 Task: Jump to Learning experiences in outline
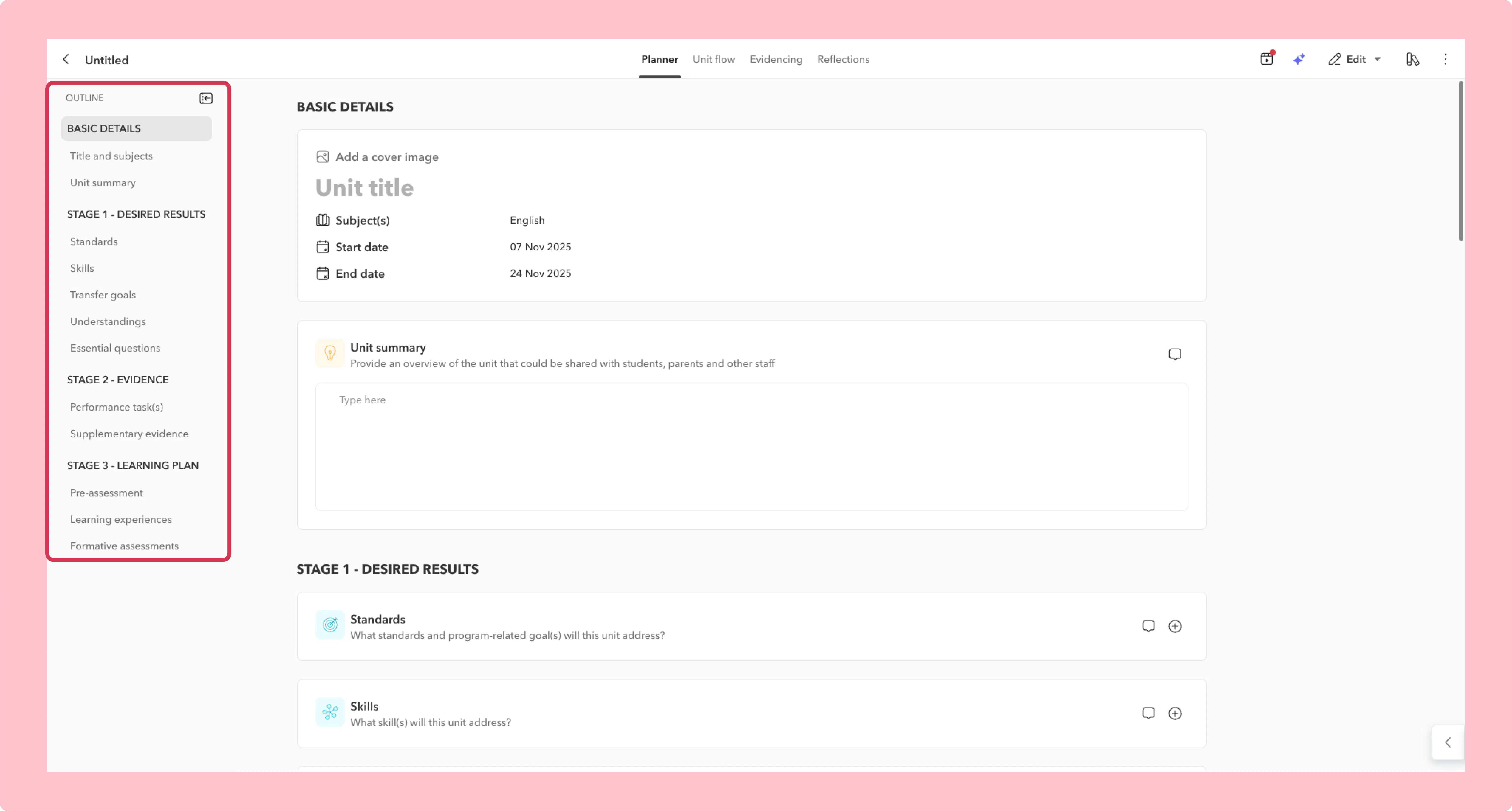point(121,519)
